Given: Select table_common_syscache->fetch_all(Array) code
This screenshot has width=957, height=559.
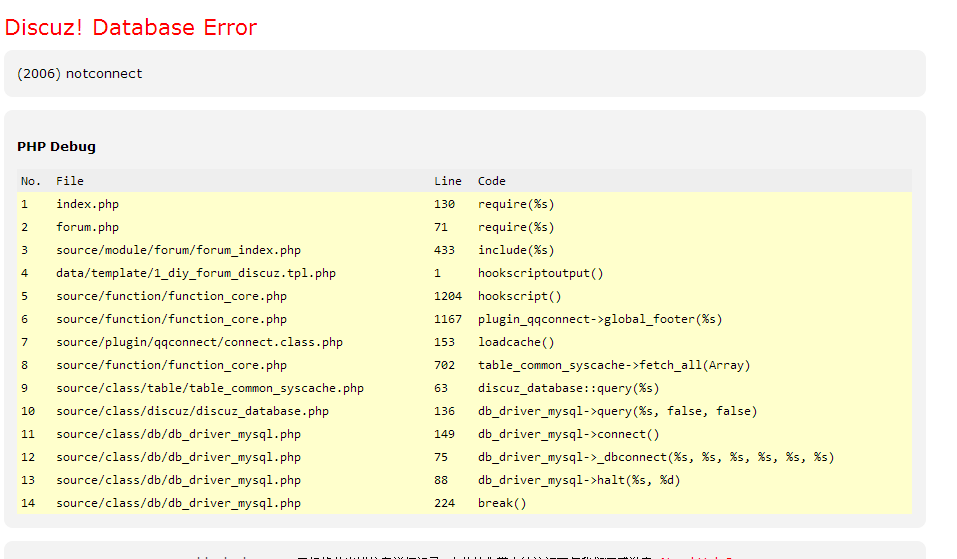Looking at the screenshot, I should pos(614,365).
